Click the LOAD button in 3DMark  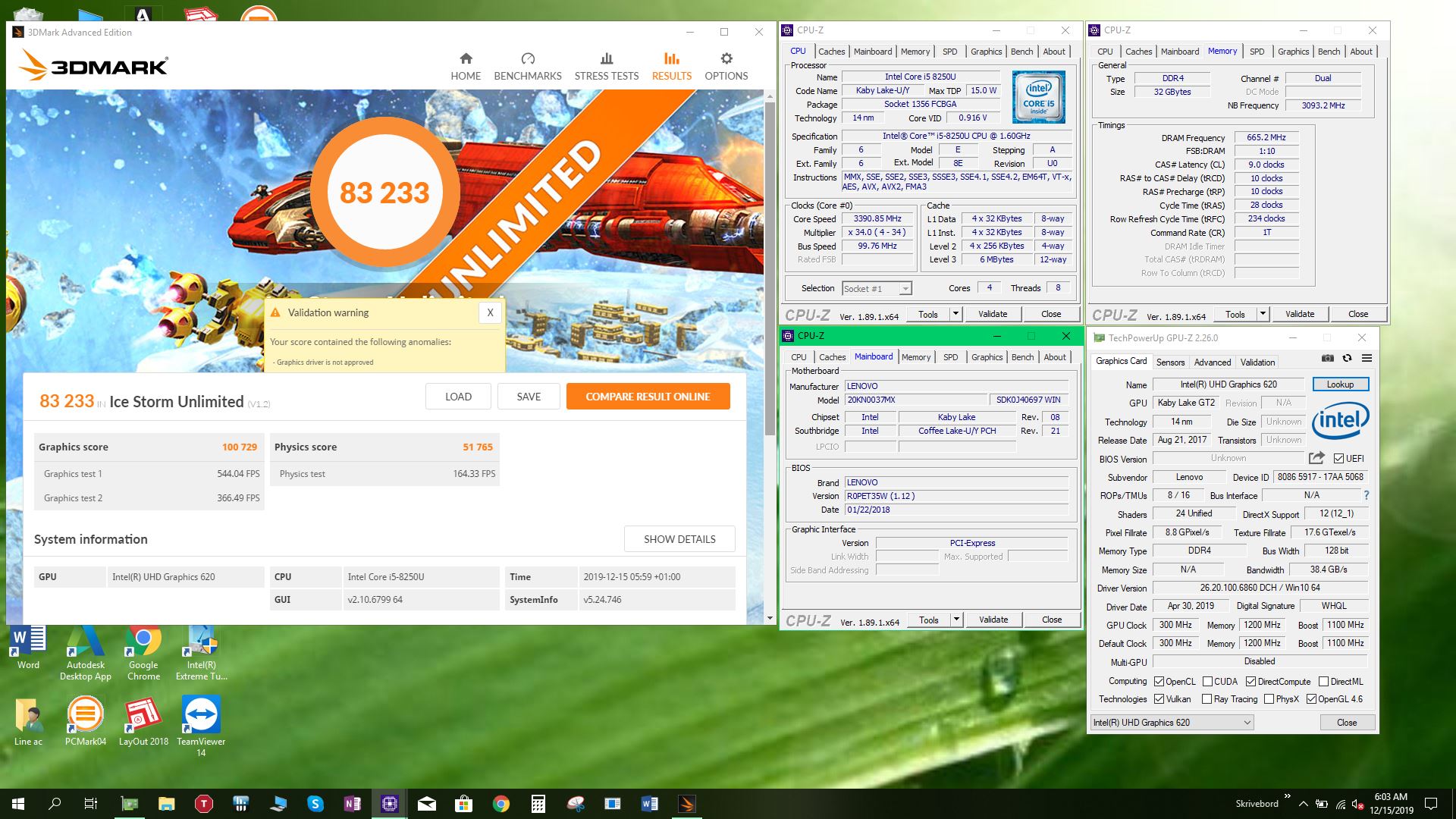click(458, 396)
